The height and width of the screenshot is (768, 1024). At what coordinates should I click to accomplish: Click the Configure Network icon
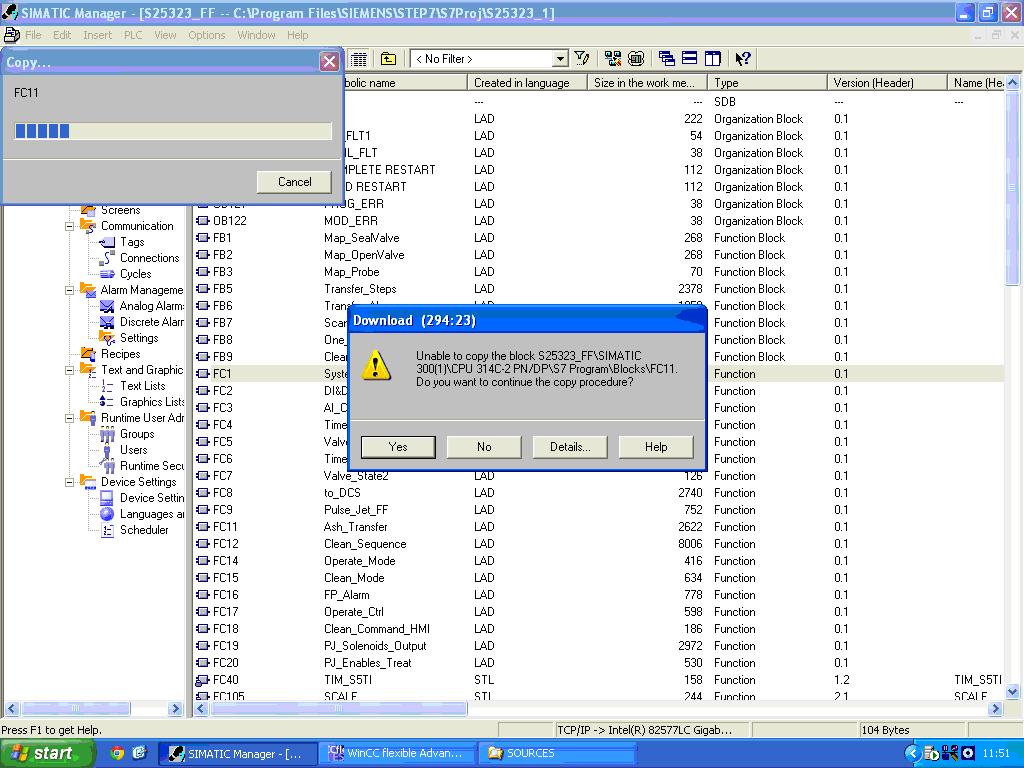613,59
